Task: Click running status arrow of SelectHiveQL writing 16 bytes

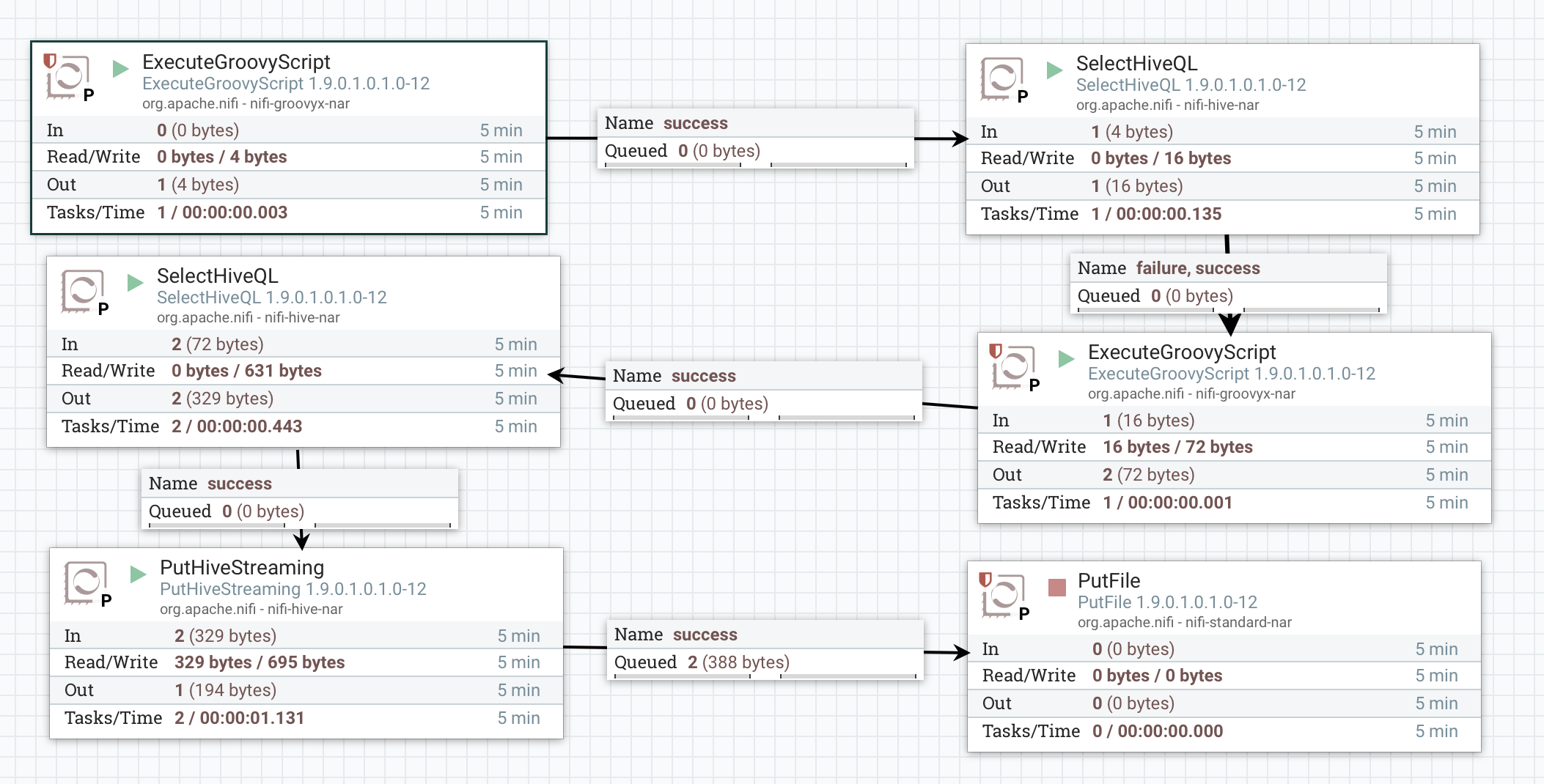Action: pyautogui.click(x=1055, y=70)
